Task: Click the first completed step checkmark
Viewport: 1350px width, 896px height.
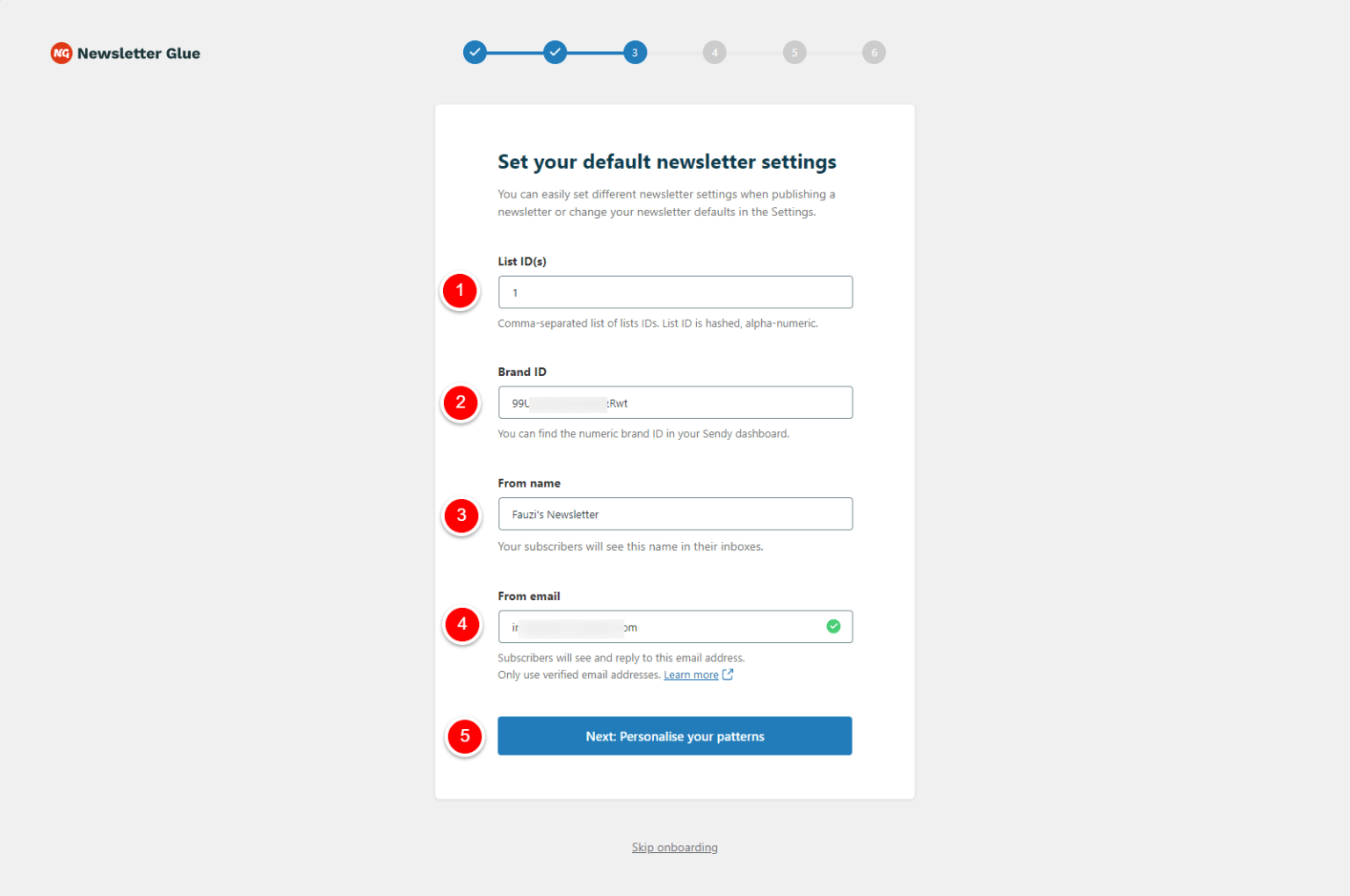Action: [475, 52]
